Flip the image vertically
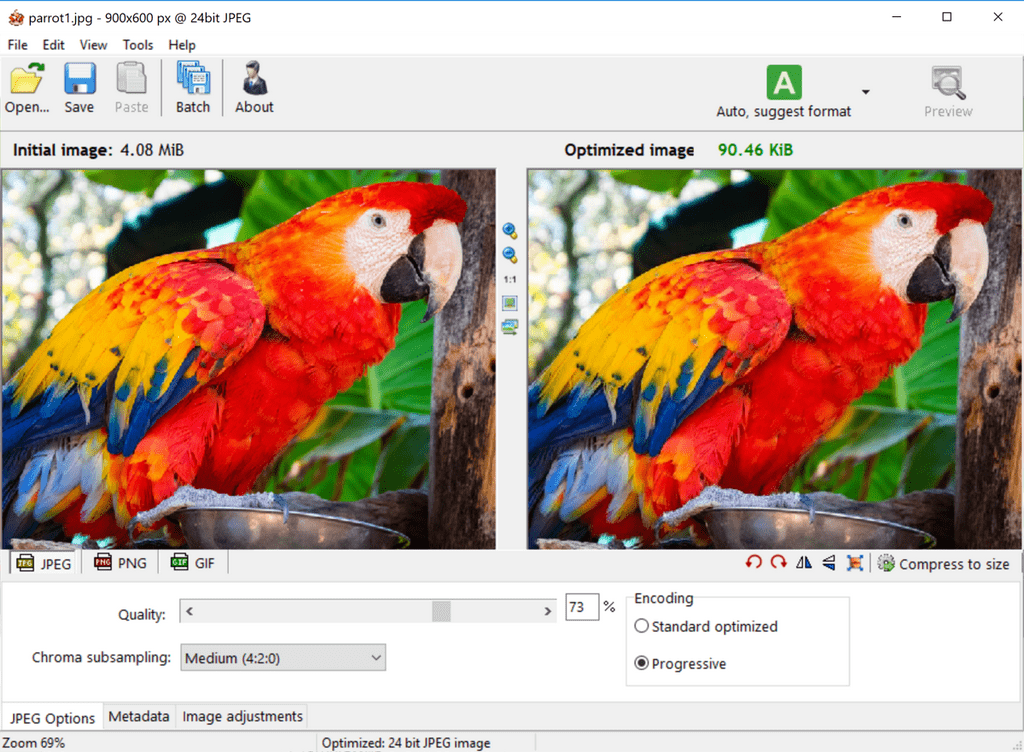Image resolution: width=1024 pixels, height=752 pixels. (827, 563)
